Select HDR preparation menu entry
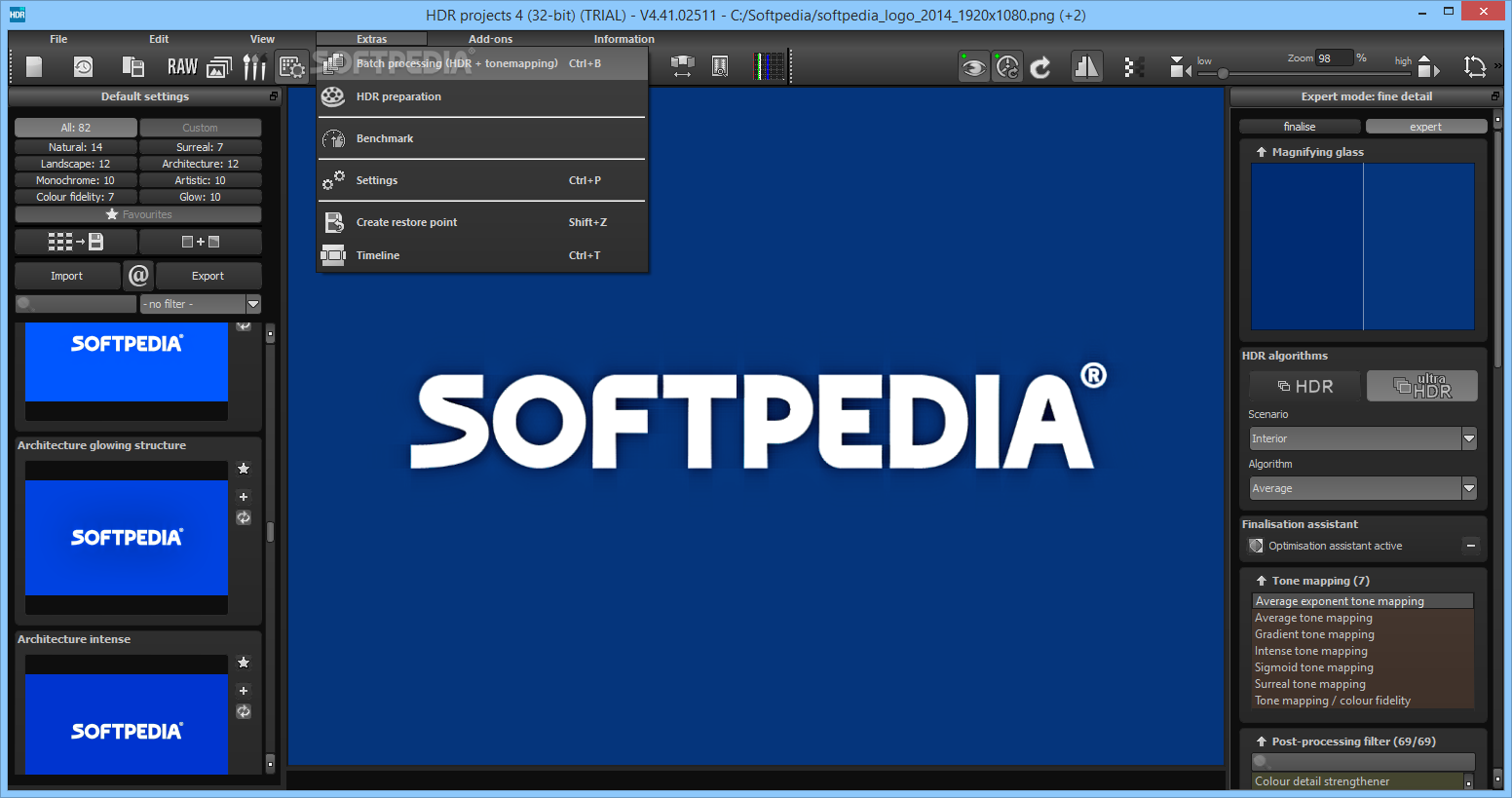The height and width of the screenshot is (798, 1512). tap(482, 96)
